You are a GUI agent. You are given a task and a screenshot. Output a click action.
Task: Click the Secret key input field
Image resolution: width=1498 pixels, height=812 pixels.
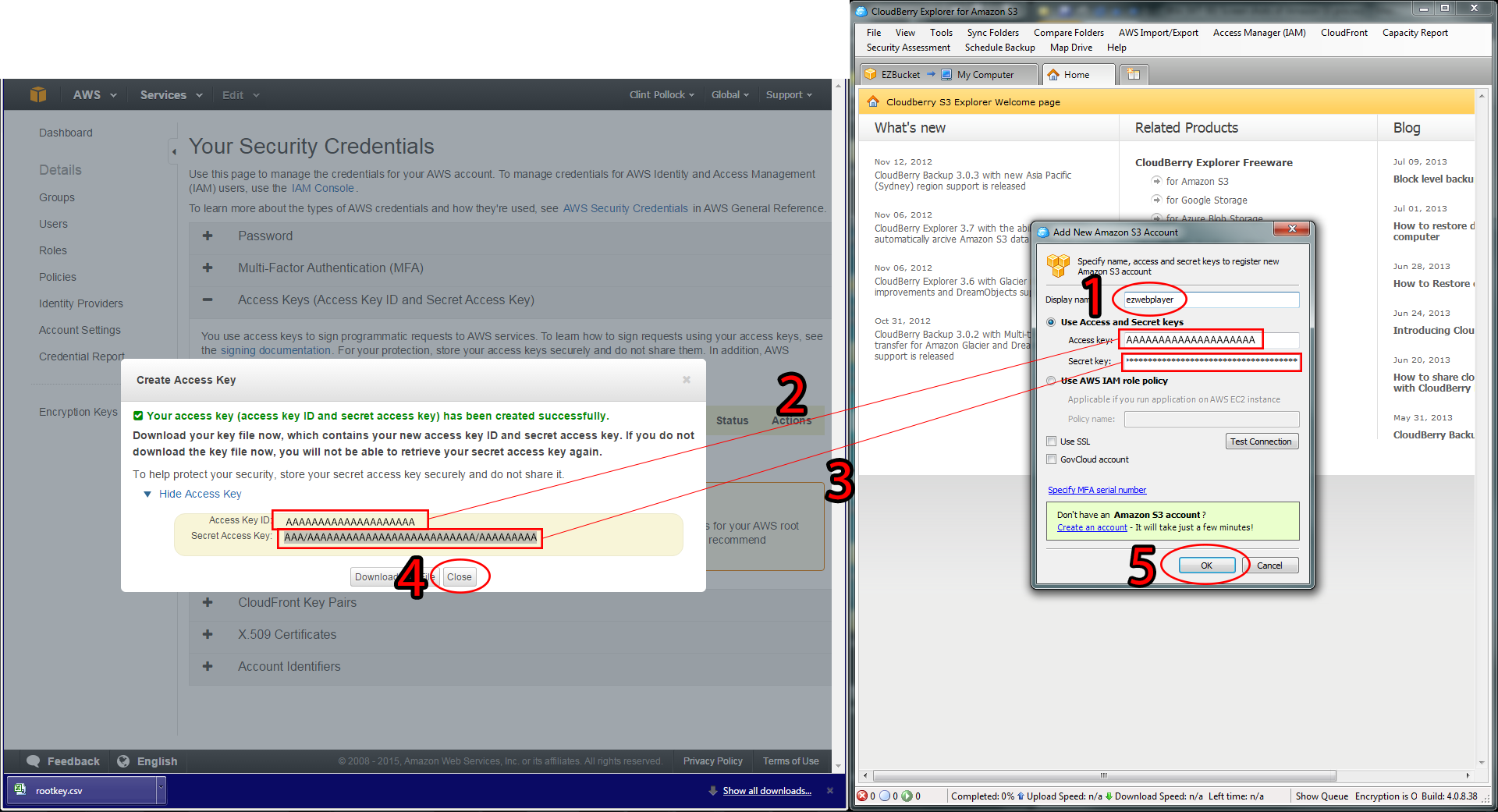[x=1211, y=361]
